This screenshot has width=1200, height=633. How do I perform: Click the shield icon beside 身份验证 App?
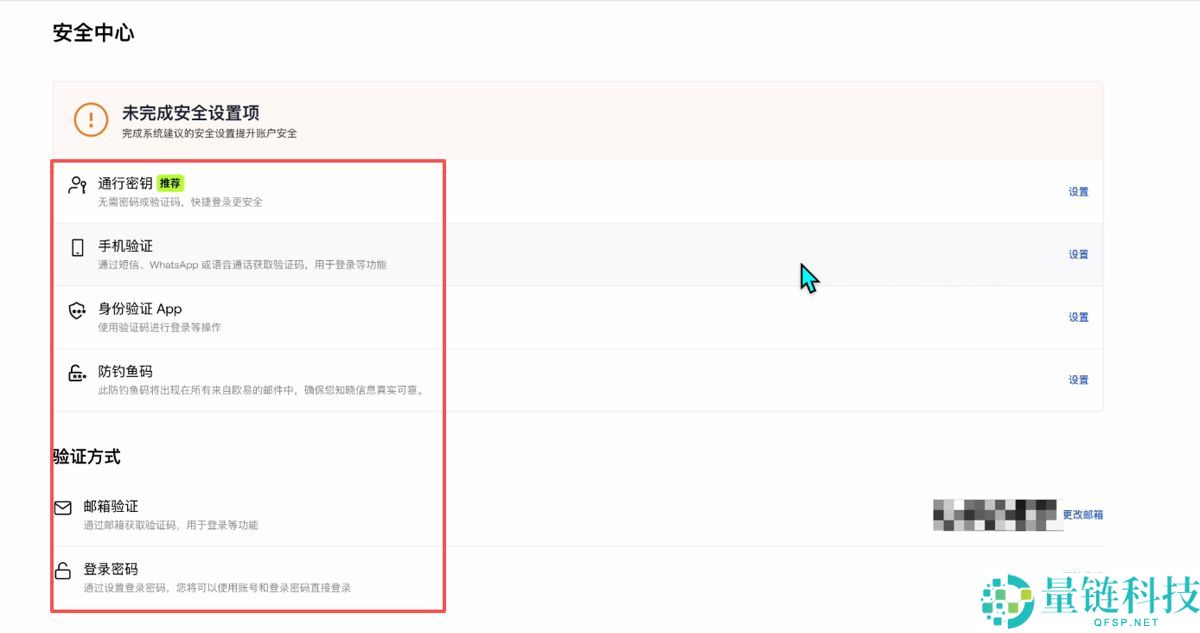point(77,311)
